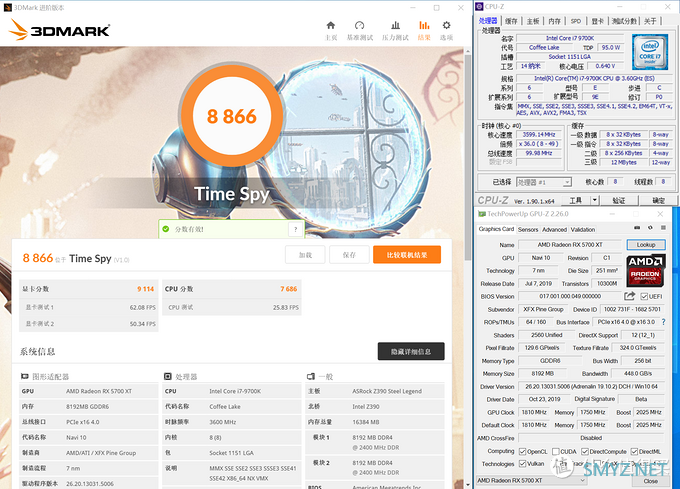Click the orange 8 866 score circle
Viewport: 680px width, 489px height.
pyautogui.click(x=232, y=116)
